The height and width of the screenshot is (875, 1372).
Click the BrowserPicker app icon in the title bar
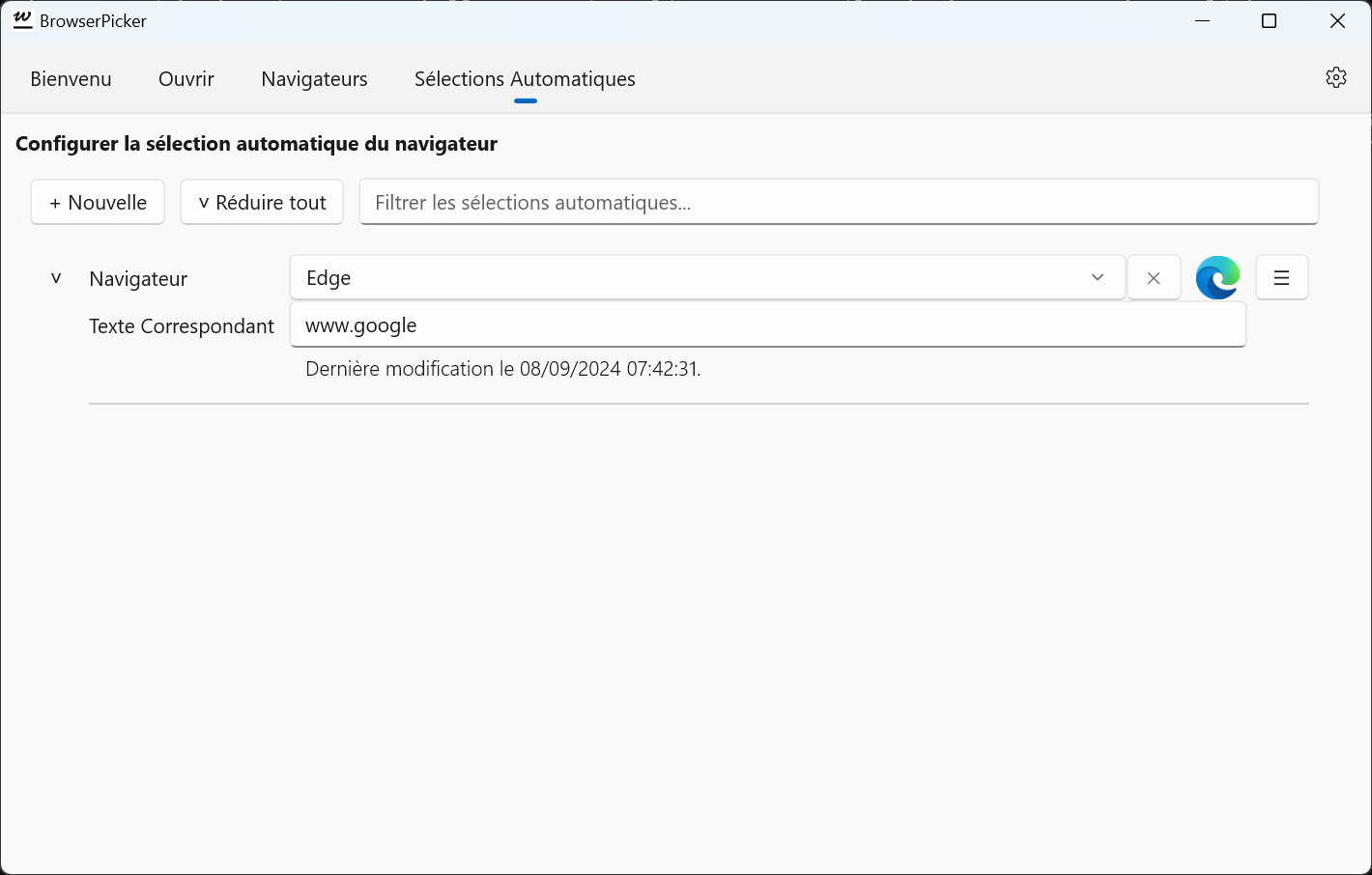23,20
